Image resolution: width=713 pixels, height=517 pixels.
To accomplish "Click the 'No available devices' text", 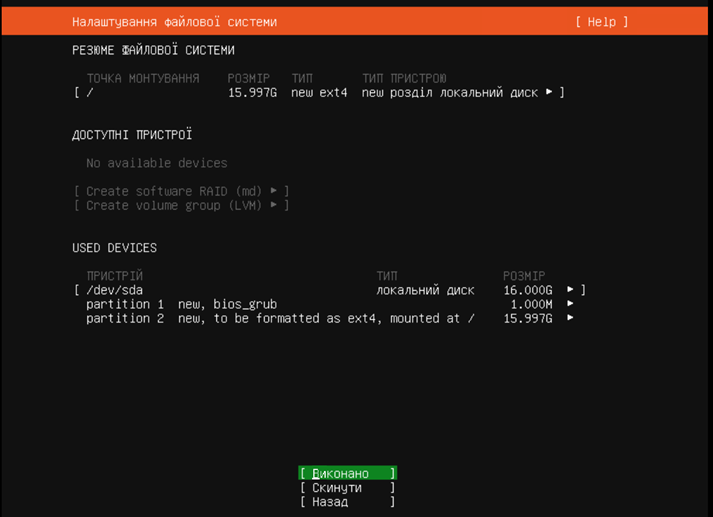I will 156,163.
